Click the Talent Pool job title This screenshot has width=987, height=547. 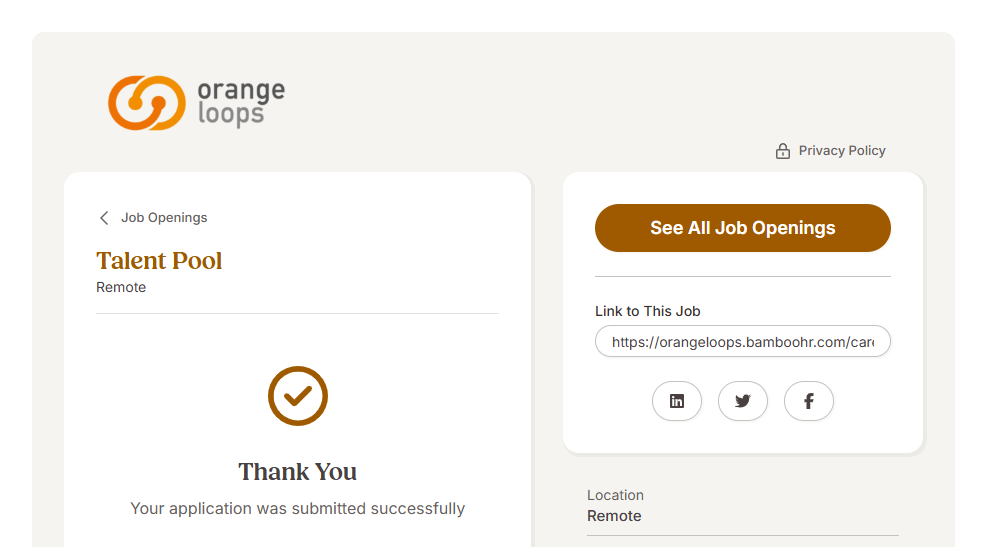pyautogui.click(x=159, y=261)
